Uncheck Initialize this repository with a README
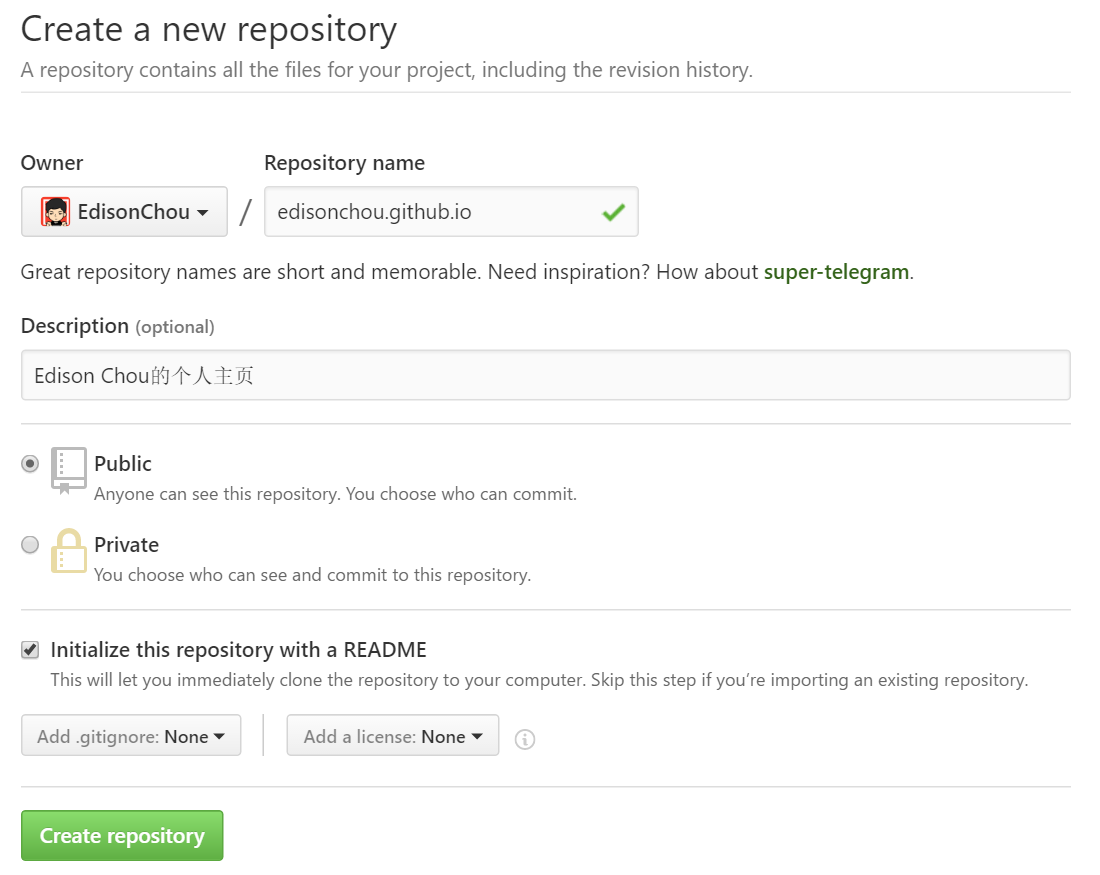This screenshot has width=1100, height=875. pyautogui.click(x=30, y=650)
